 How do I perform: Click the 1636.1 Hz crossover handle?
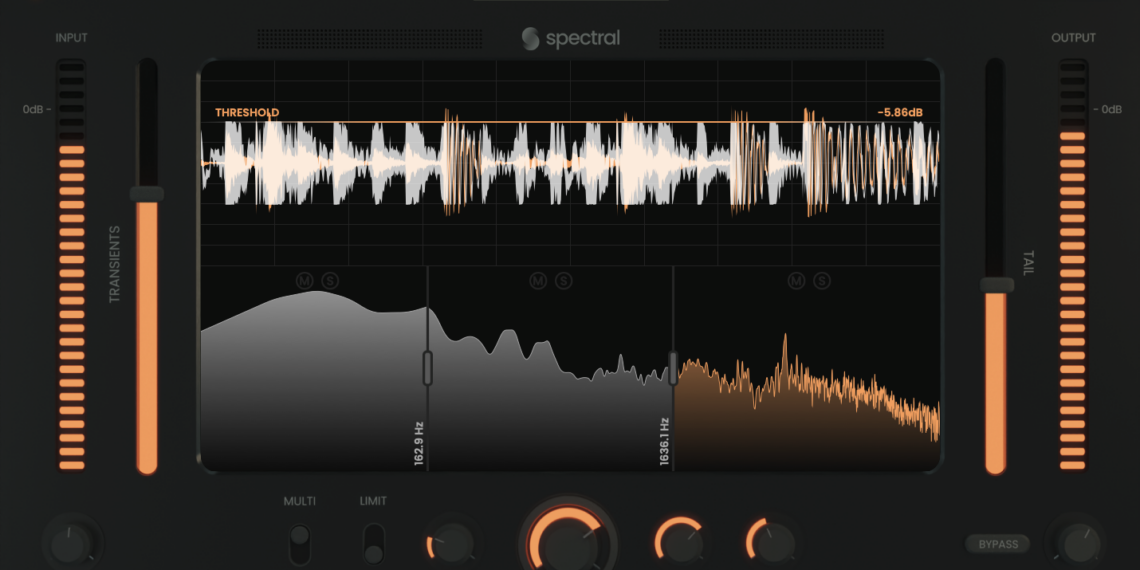(x=673, y=367)
